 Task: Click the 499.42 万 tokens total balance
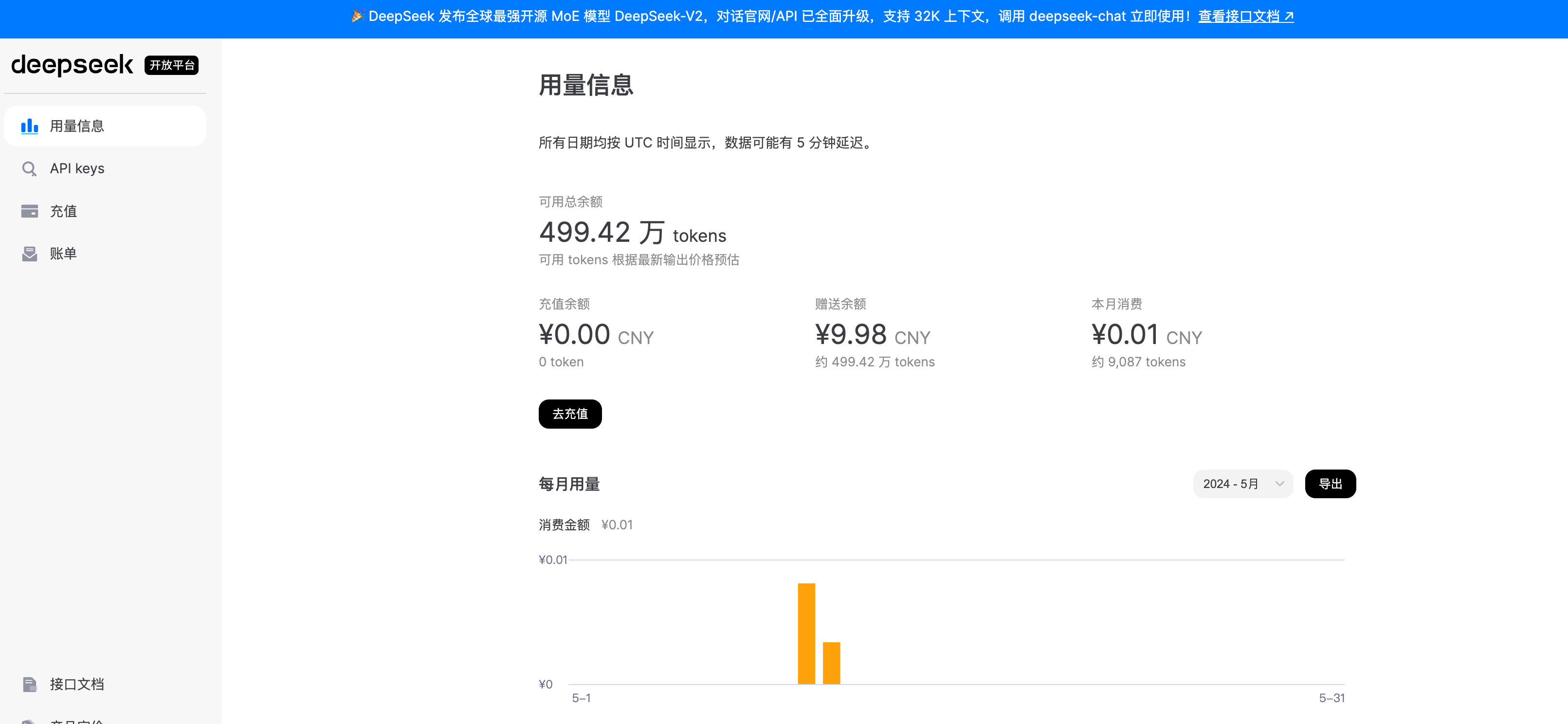(x=633, y=233)
